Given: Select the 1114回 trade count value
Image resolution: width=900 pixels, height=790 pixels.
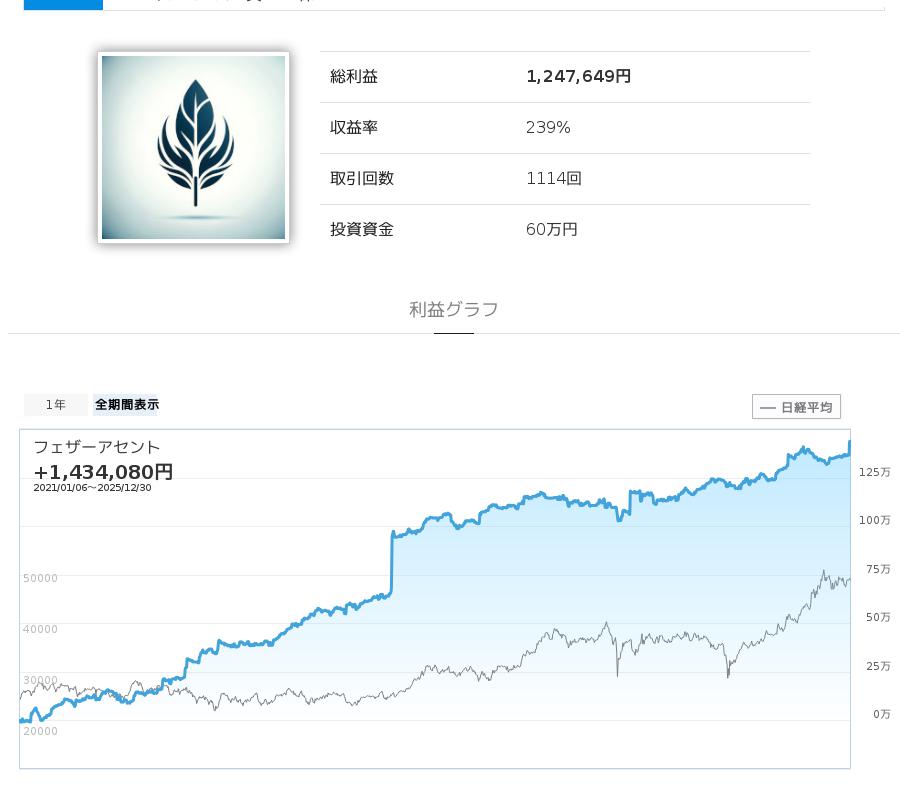Looking at the screenshot, I should tap(553, 179).
